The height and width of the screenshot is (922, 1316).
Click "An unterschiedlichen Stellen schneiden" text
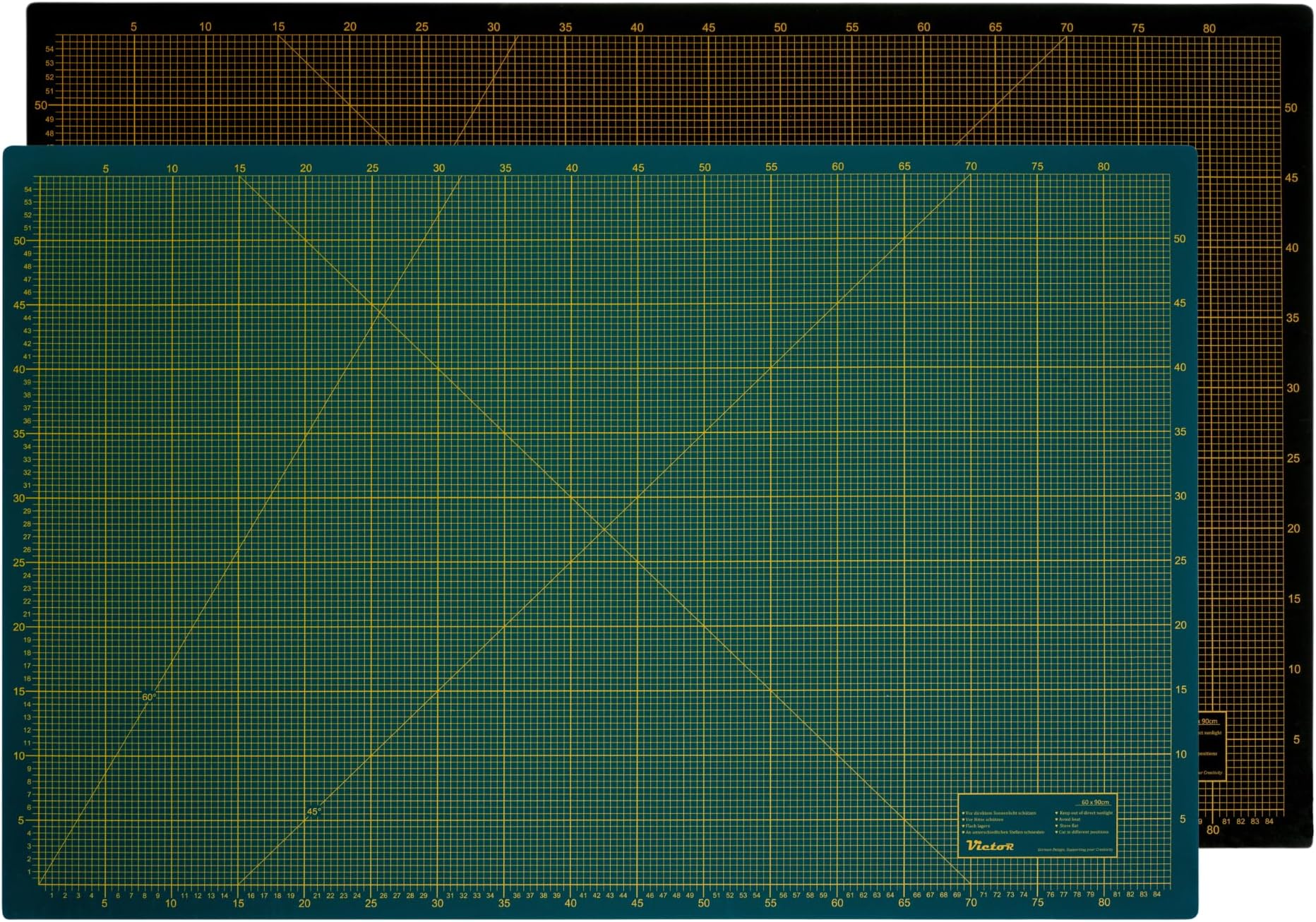click(x=1005, y=832)
